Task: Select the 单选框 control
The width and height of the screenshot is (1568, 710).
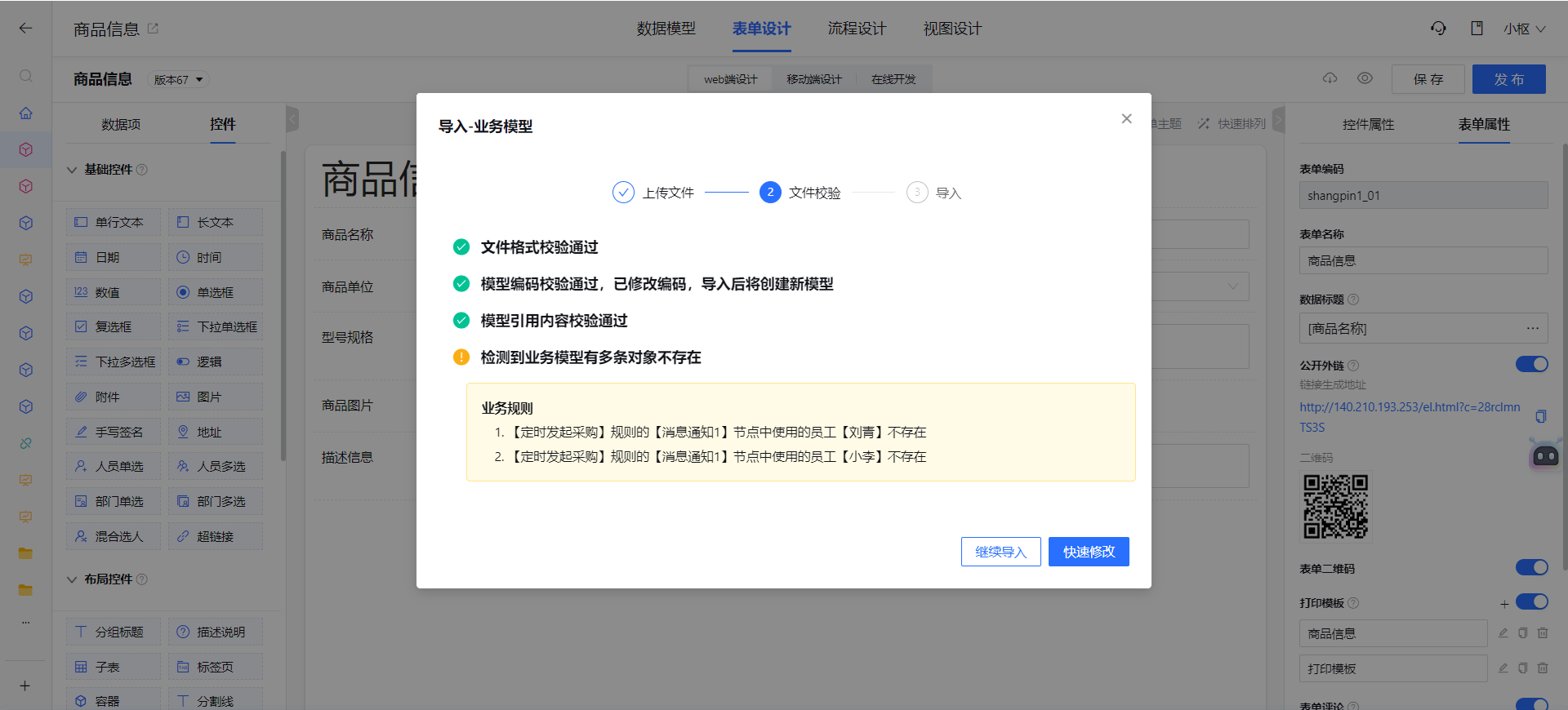Action: pos(216,292)
